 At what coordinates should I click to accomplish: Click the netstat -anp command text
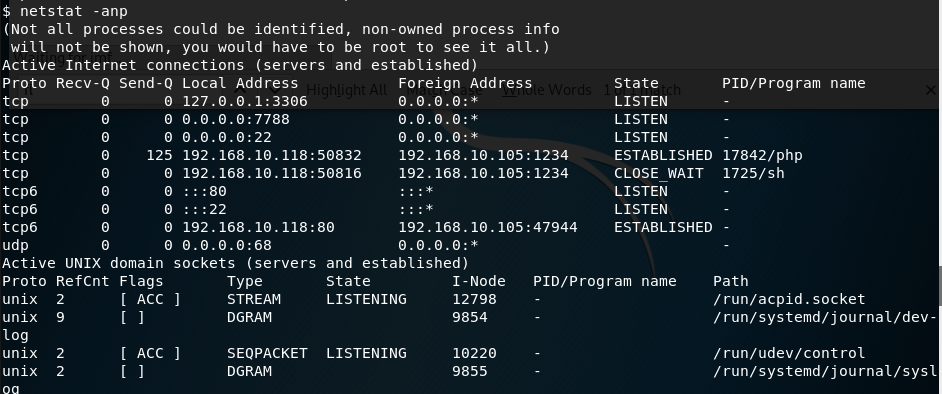(74, 11)
